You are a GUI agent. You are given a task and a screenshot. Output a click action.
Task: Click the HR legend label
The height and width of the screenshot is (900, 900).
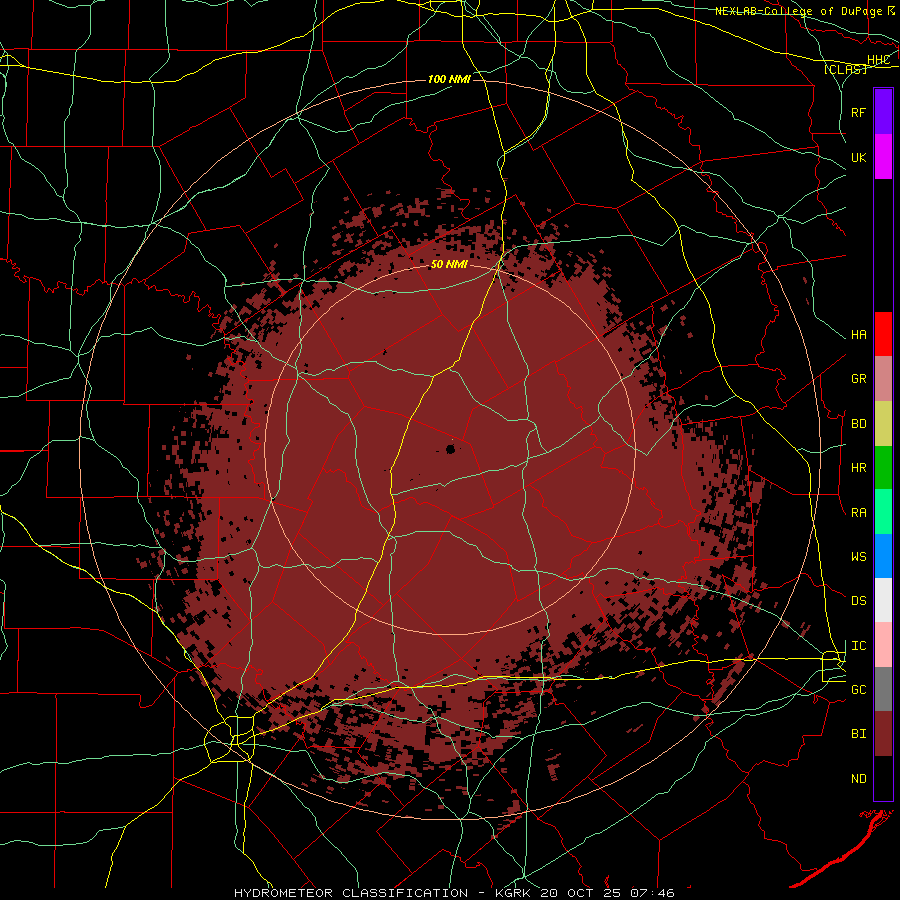click(858, 468)
